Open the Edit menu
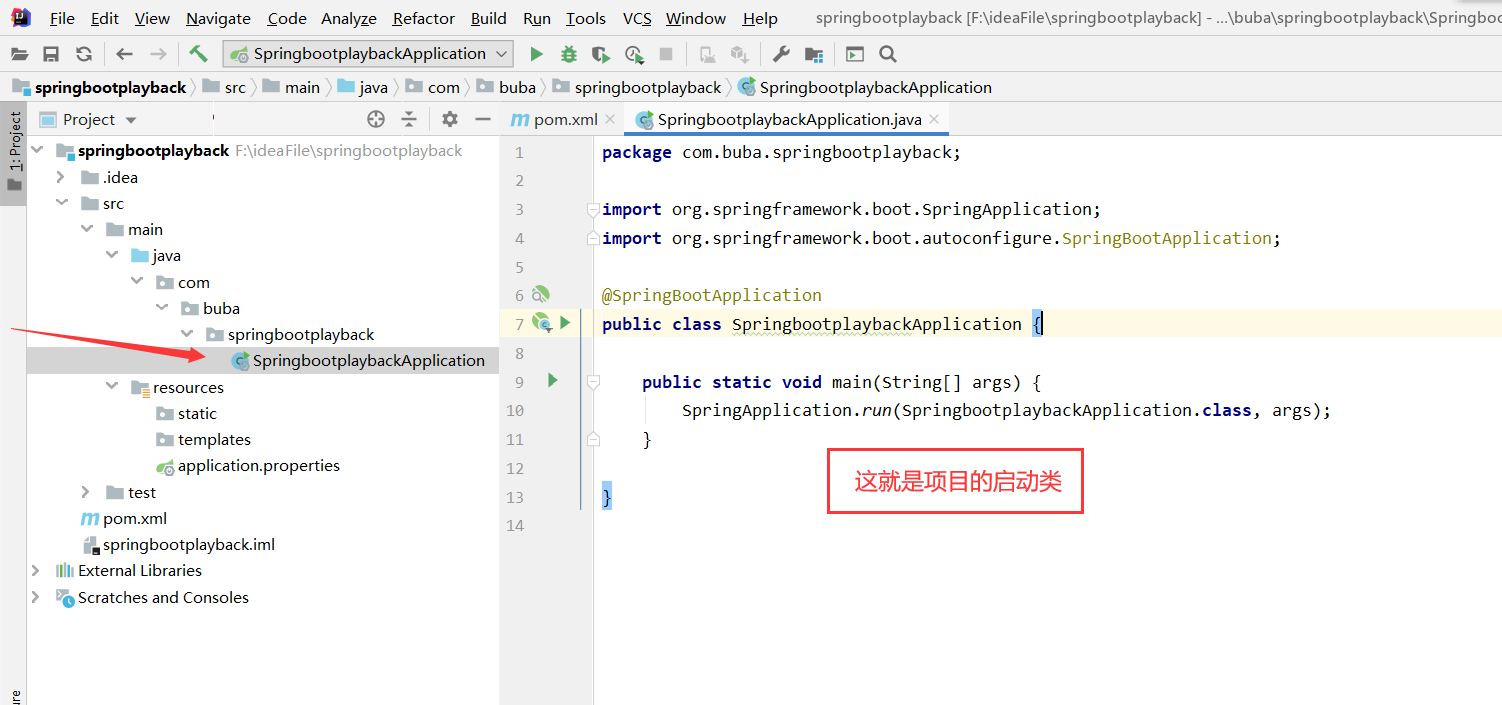 pos(105,18)
